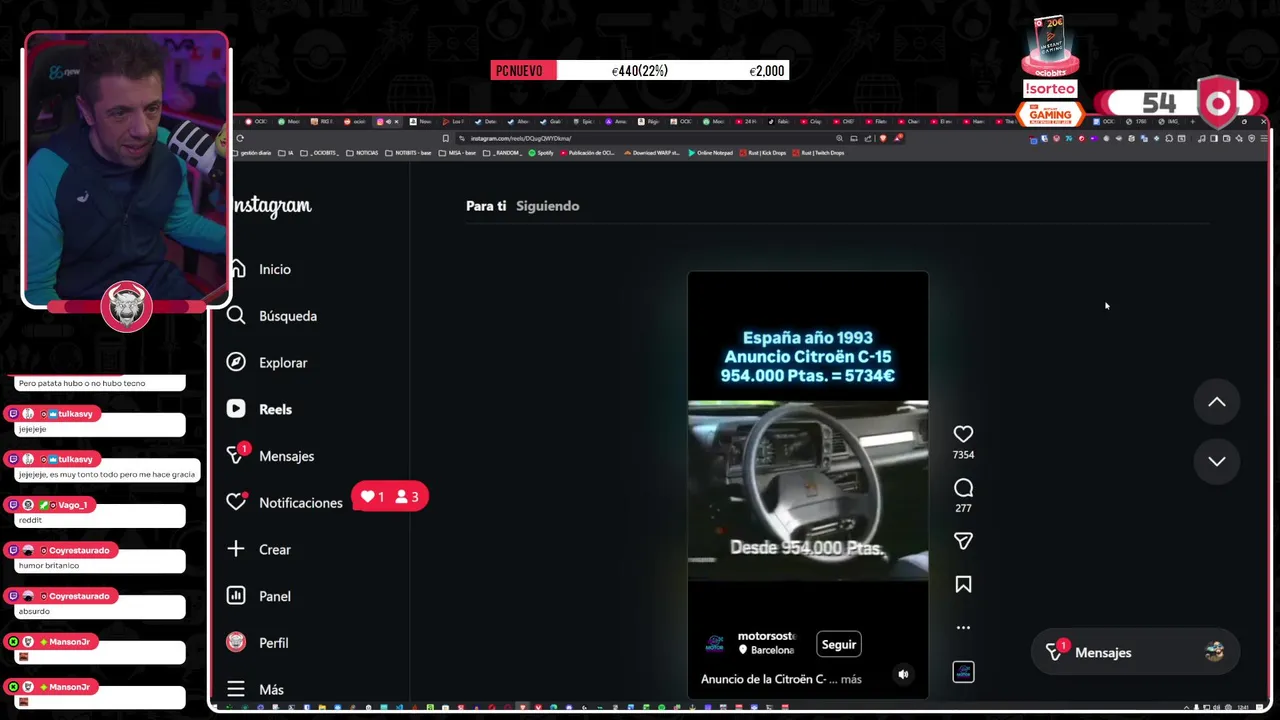The width and height of the screenshot is (1280, 720).
Task: Open a new browser tab with plus
Action: (x=1192, y=122)
